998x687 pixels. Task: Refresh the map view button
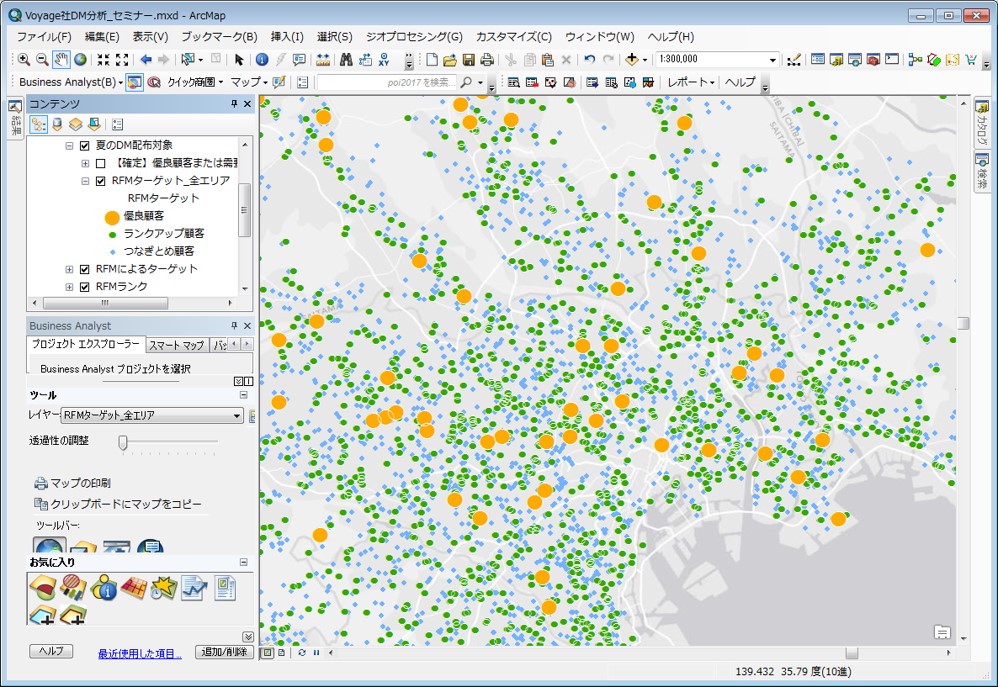[302, 653]
